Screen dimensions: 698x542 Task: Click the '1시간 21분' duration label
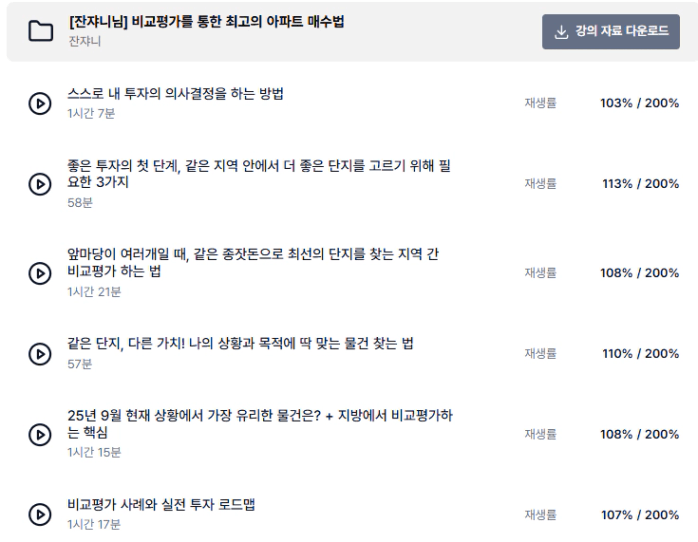coord(94,292)
